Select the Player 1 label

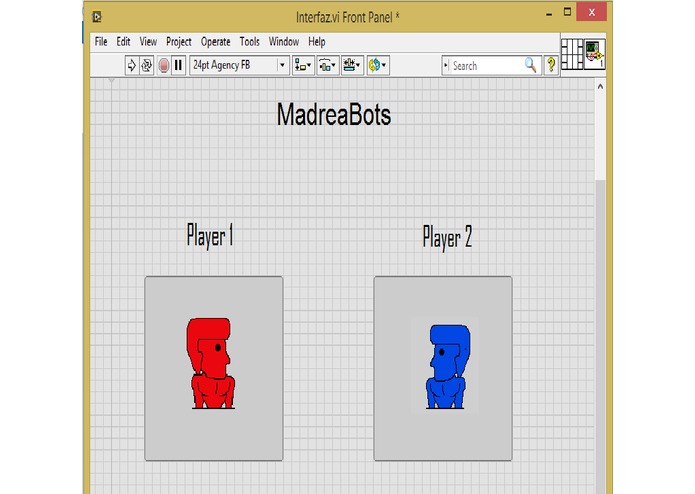(210, 236)
